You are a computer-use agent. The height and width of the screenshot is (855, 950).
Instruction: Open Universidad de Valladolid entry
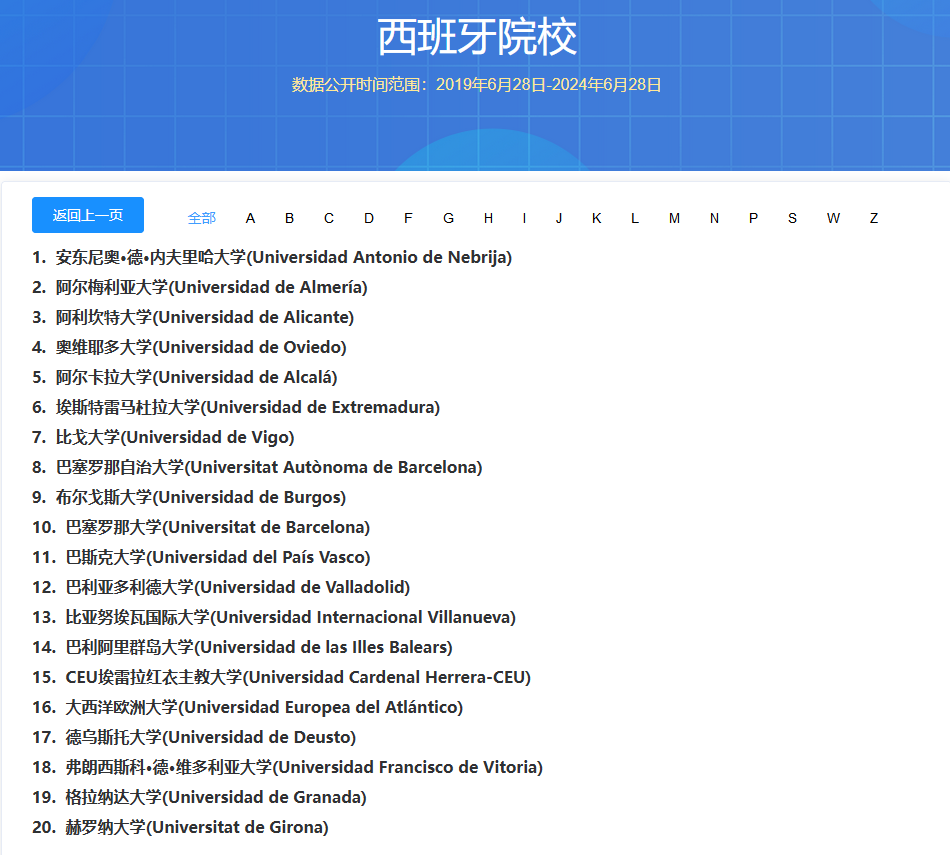[221, 587]
